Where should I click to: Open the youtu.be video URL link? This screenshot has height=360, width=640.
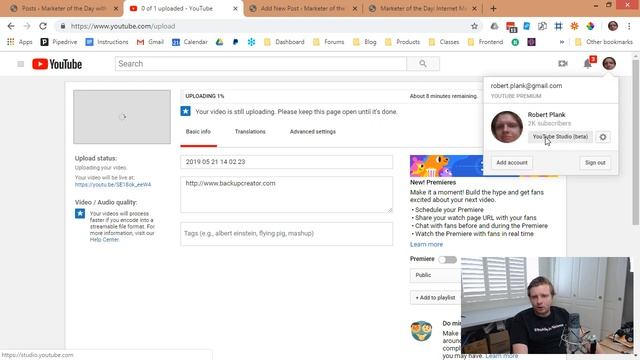113,184
